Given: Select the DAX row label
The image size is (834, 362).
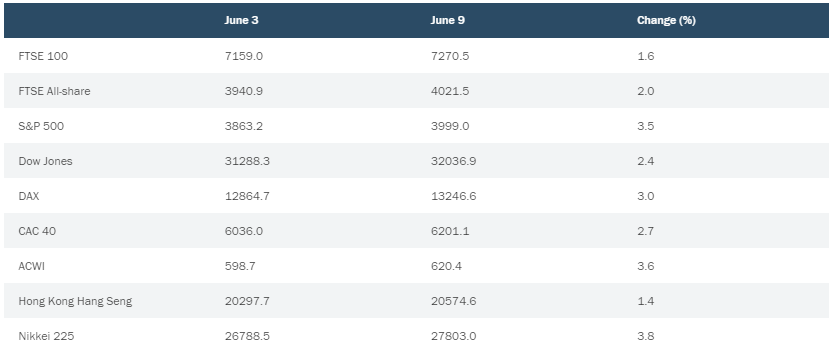Looking at the screenshot, I should pos(29,196).
